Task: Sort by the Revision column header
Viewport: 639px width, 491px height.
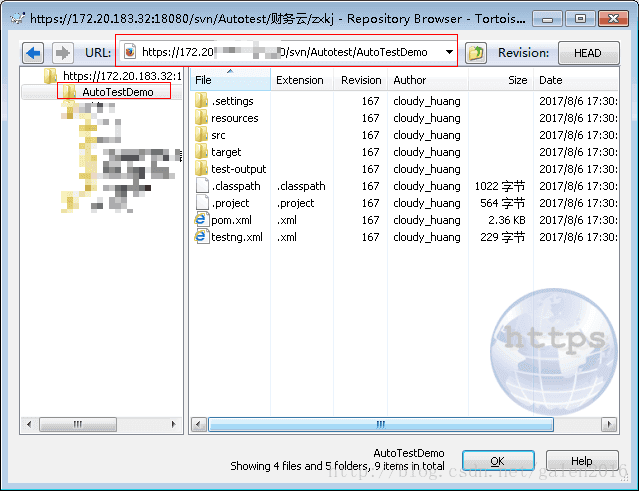Action: pos(361,80)
